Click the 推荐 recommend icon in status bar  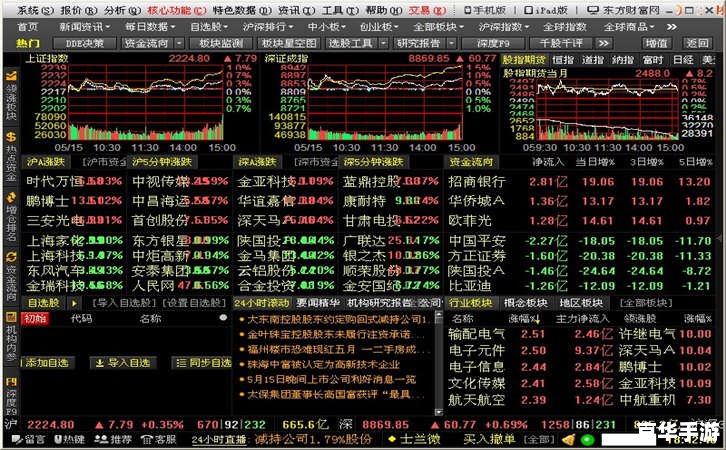100,439
